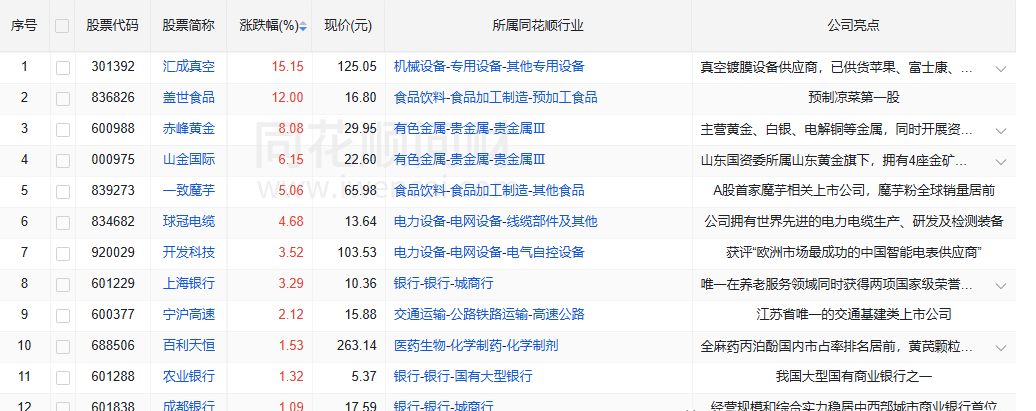Open industry link 食品饮料-食品加工制造-其他食品
1036x411 pixels.
(489, 191)
